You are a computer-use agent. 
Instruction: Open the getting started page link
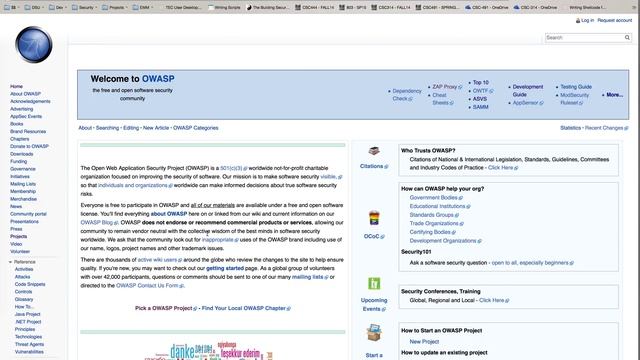(x=225, y=268)
